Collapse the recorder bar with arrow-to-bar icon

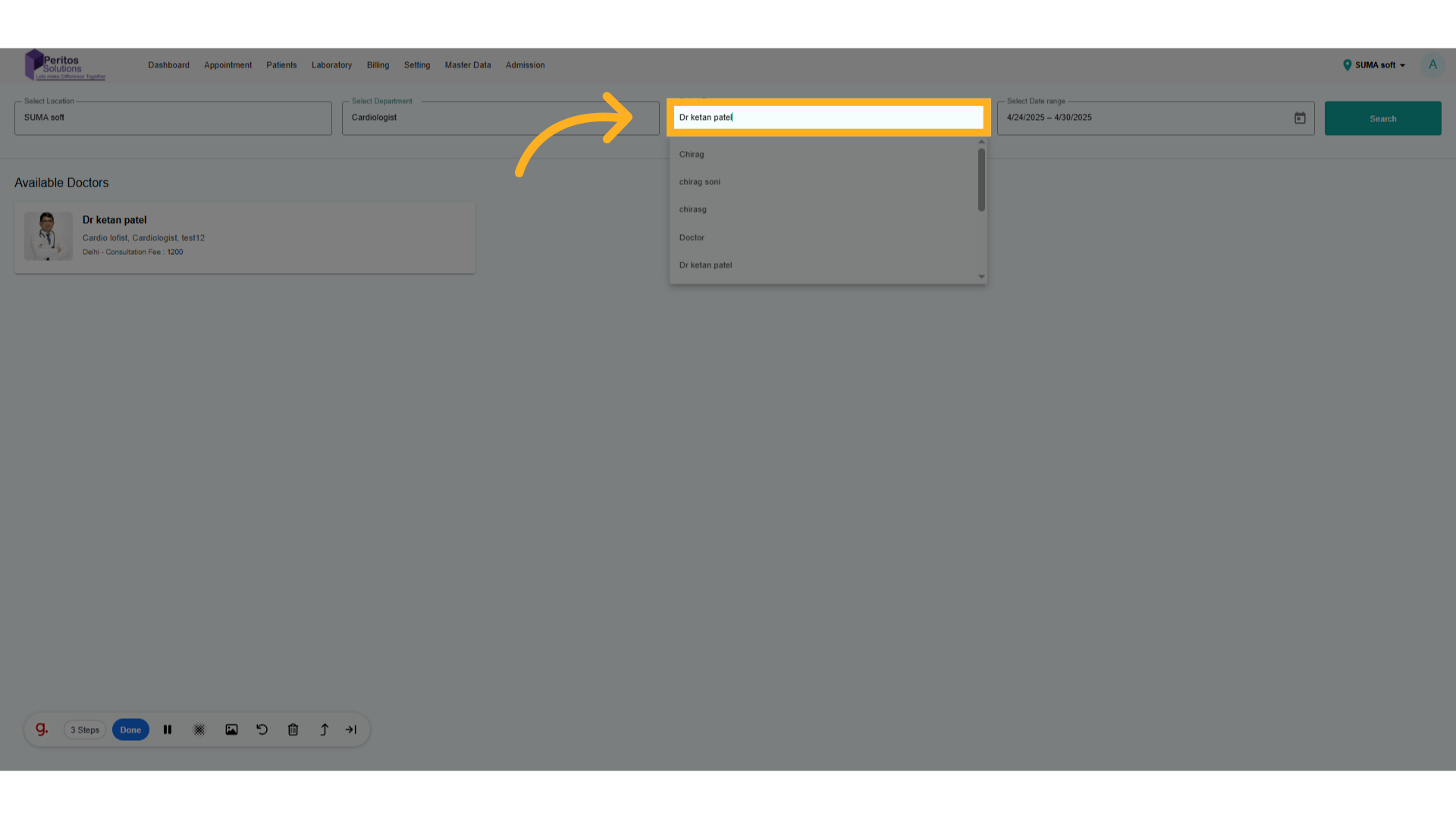coord(351,730)
